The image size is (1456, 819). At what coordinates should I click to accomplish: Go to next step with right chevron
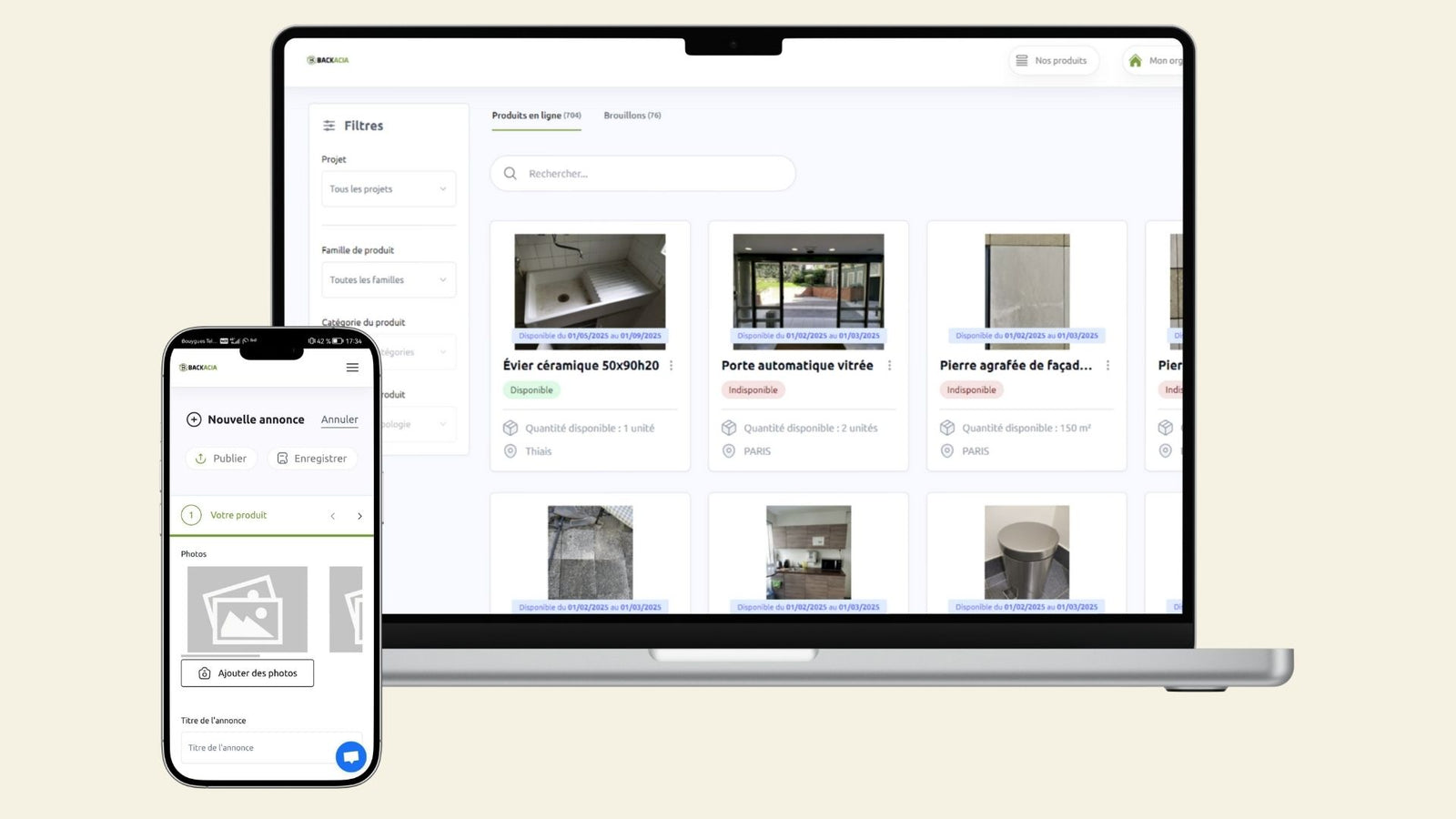point(360,516)
